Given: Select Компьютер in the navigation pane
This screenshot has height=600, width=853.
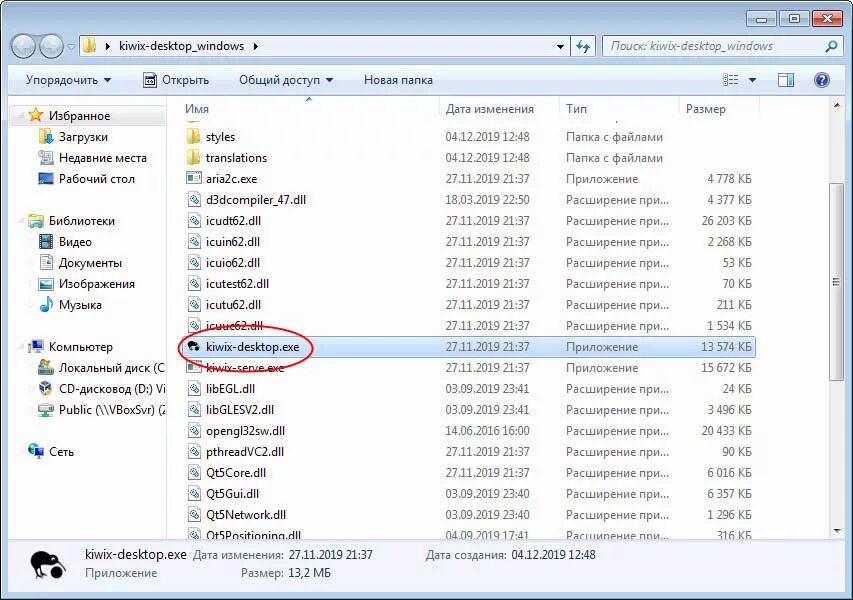Looking at the screenshot, I should point(81,347).
